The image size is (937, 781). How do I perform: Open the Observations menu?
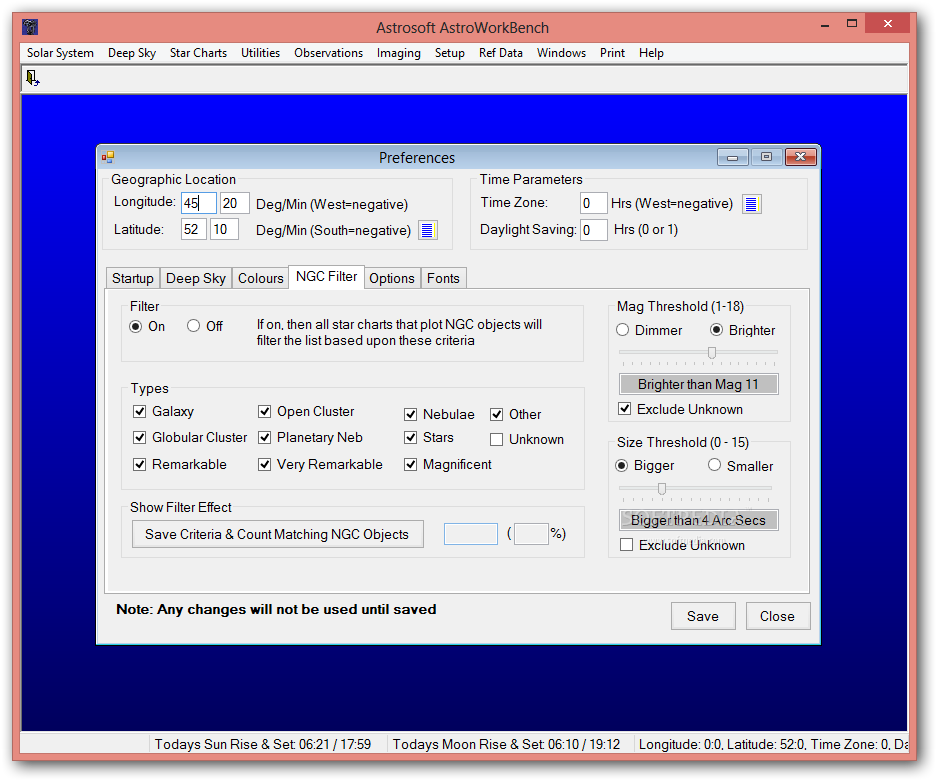point(329,53)
